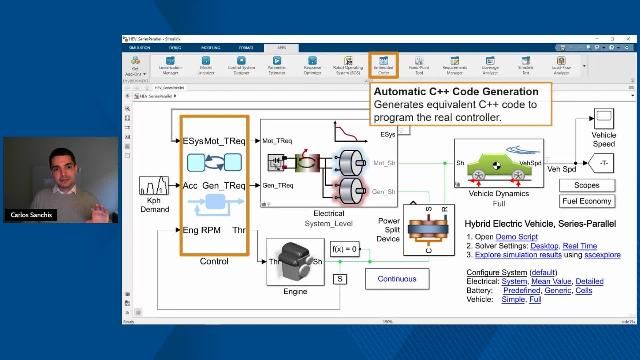Open the Embedded Coder app
Screen dimensions: 640x360
coord(383,65)
